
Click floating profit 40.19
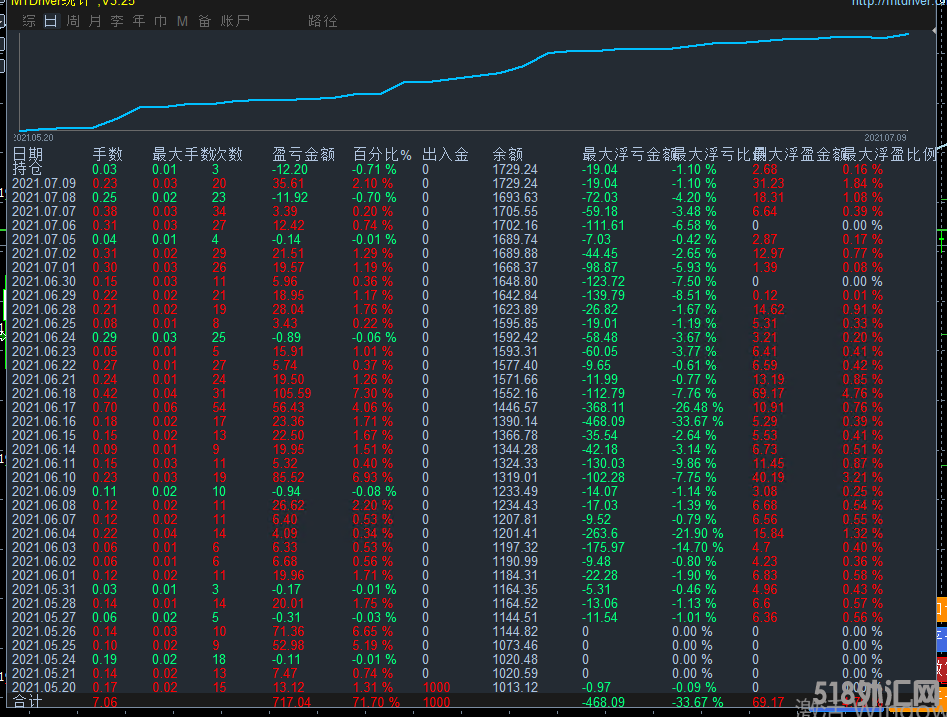point(768,478)
